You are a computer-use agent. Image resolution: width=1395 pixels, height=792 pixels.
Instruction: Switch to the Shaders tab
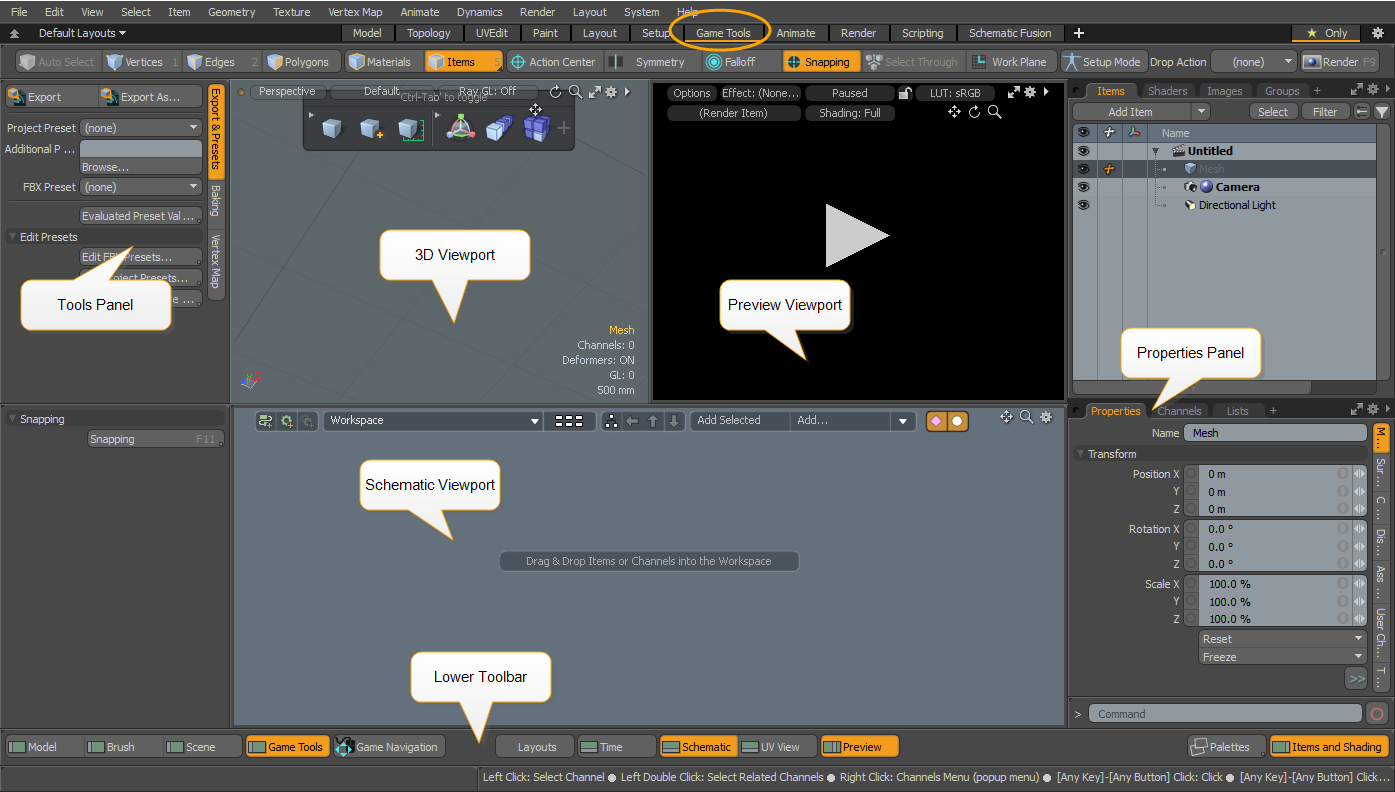1168,91
